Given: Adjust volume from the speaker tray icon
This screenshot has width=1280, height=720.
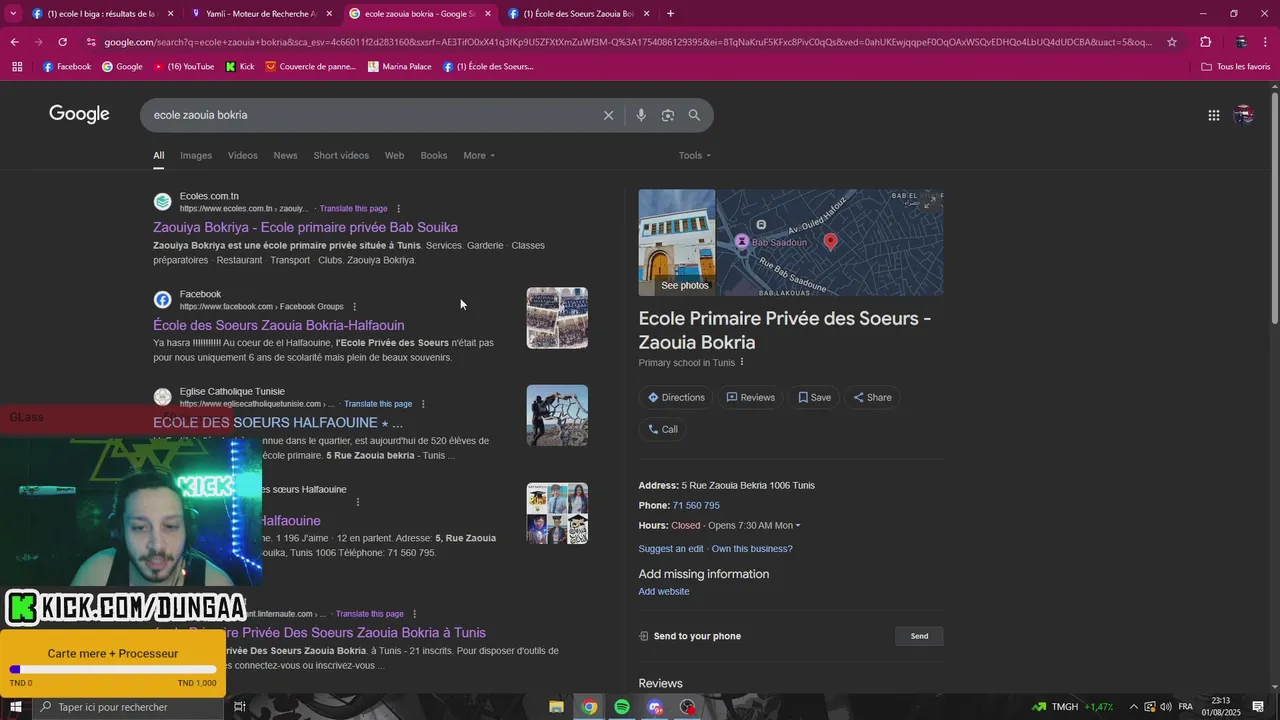Looking at the screenshot, I should 1166,707.
